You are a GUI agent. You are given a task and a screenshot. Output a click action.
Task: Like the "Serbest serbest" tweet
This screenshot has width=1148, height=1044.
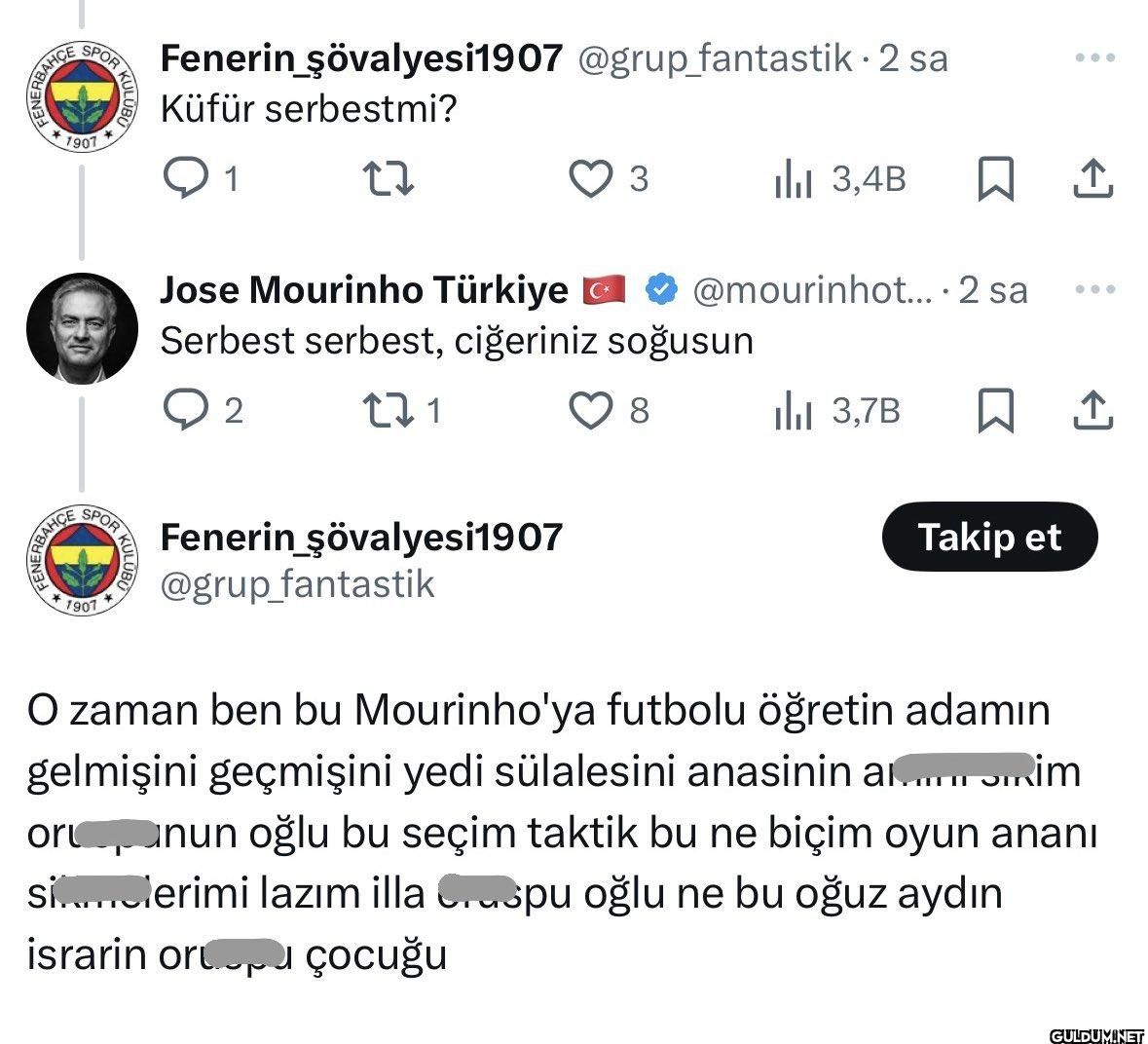590,410
